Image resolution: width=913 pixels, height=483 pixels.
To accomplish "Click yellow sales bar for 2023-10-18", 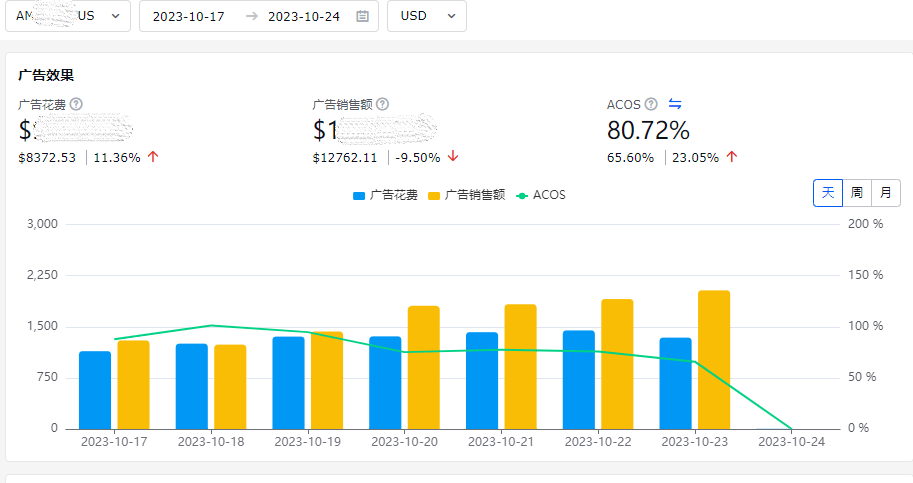I will point(230,387).
